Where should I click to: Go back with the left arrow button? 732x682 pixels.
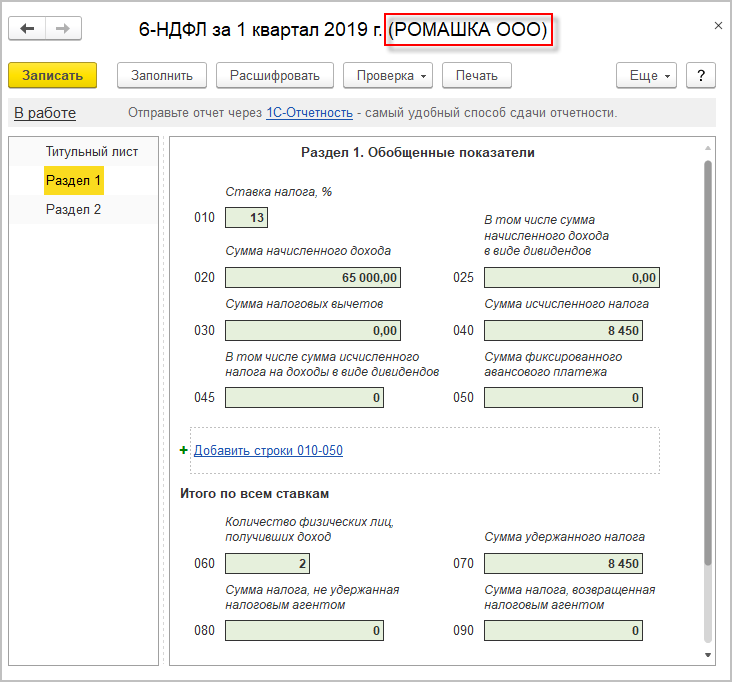pyautogui.click(x=27, y=28)
